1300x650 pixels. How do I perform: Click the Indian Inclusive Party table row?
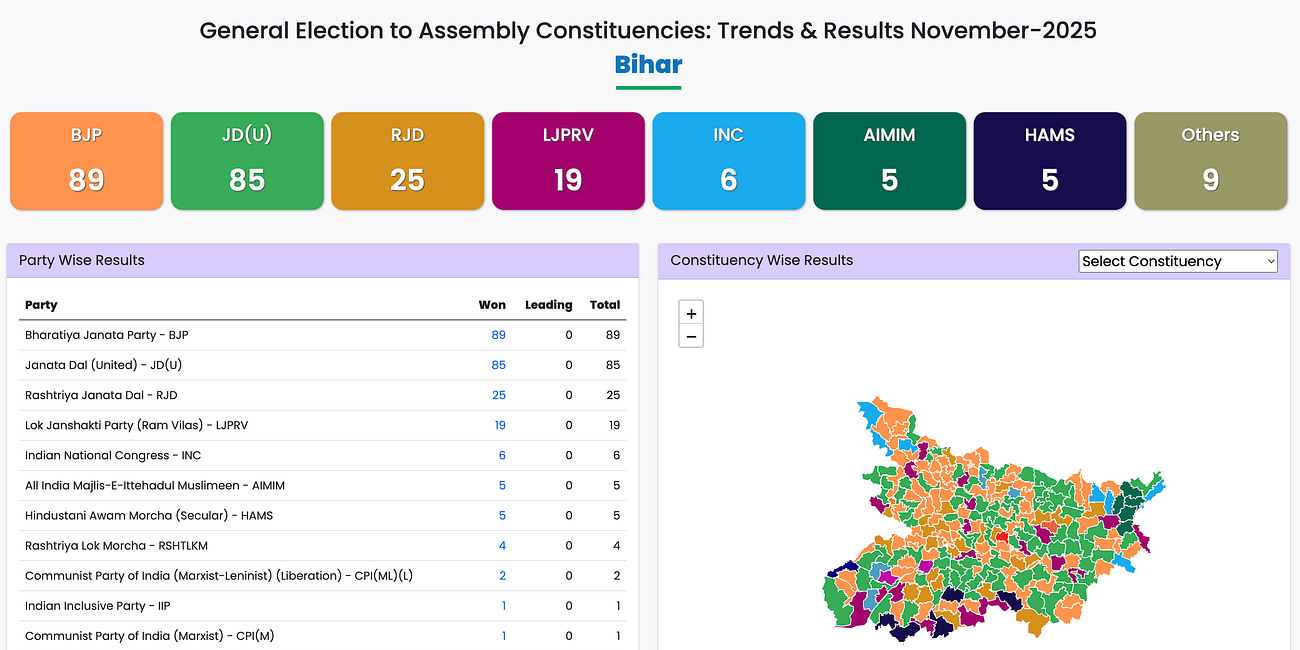tap(300, 605)
